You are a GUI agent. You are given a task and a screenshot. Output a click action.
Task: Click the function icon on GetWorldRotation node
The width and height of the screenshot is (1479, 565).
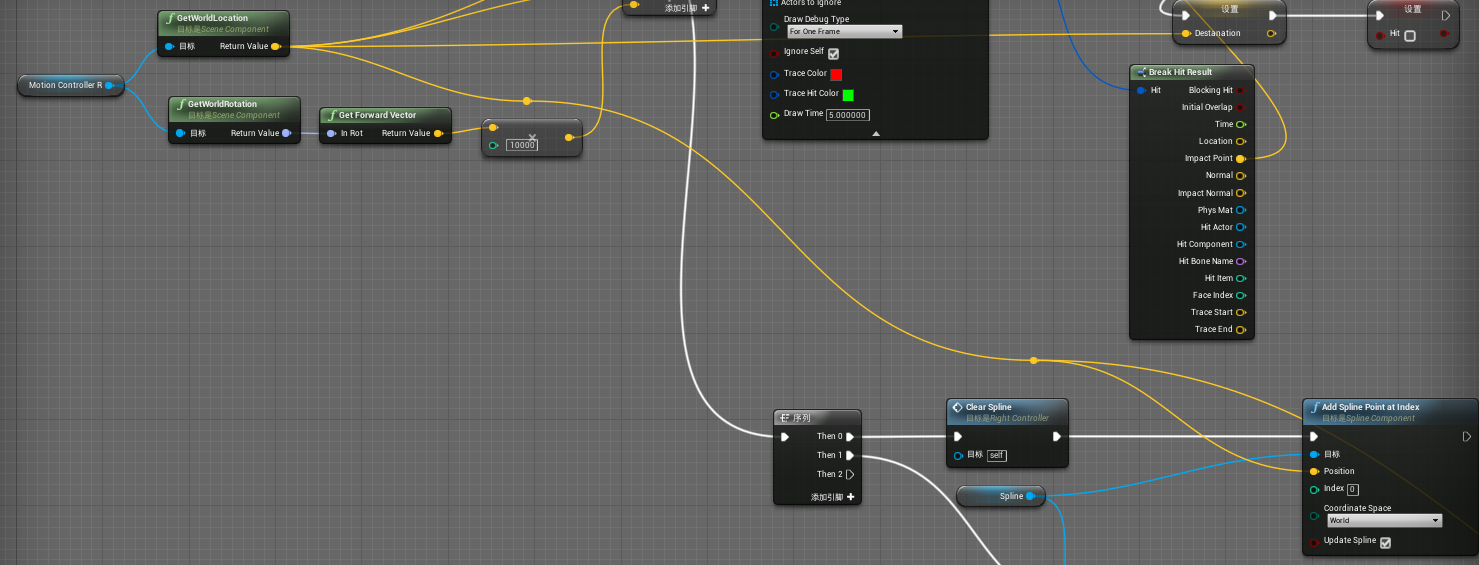[179, 104]
